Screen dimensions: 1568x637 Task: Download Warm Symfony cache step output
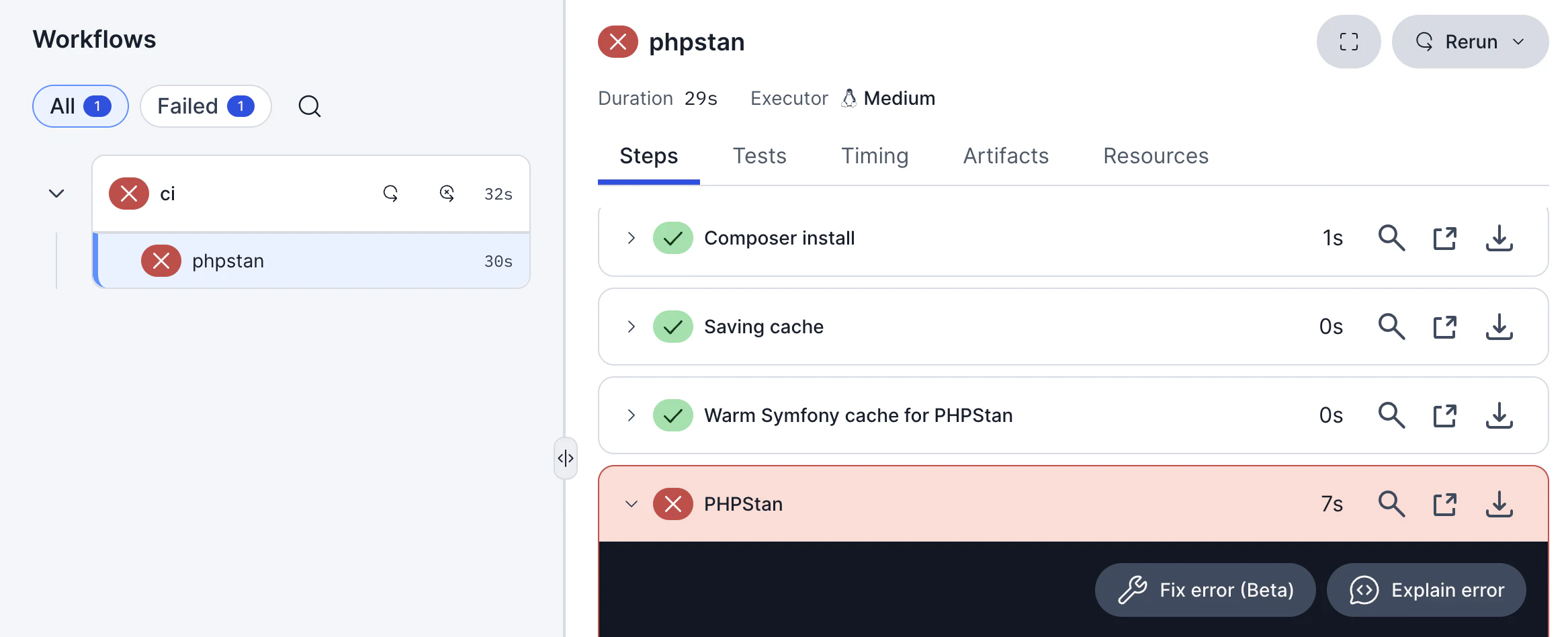pos(1499,415)
